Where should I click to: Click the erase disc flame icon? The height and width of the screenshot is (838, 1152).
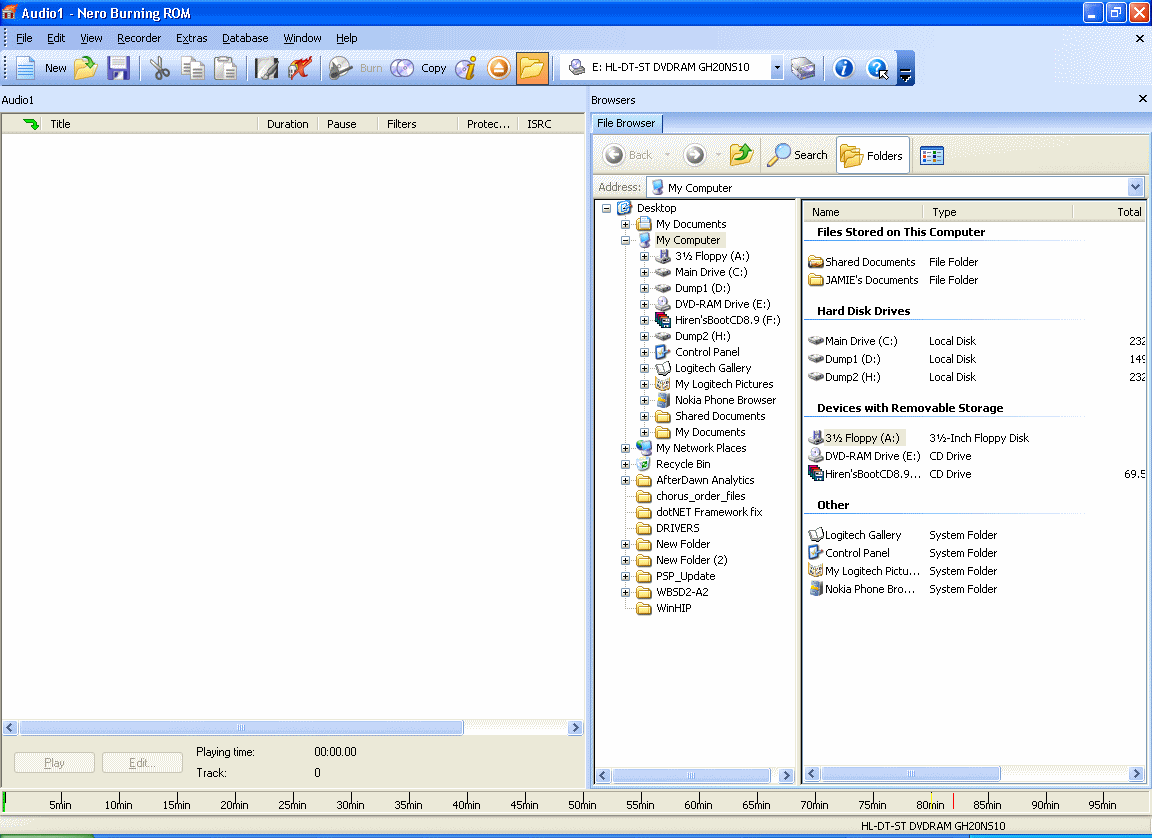click(x=299, y=68)
